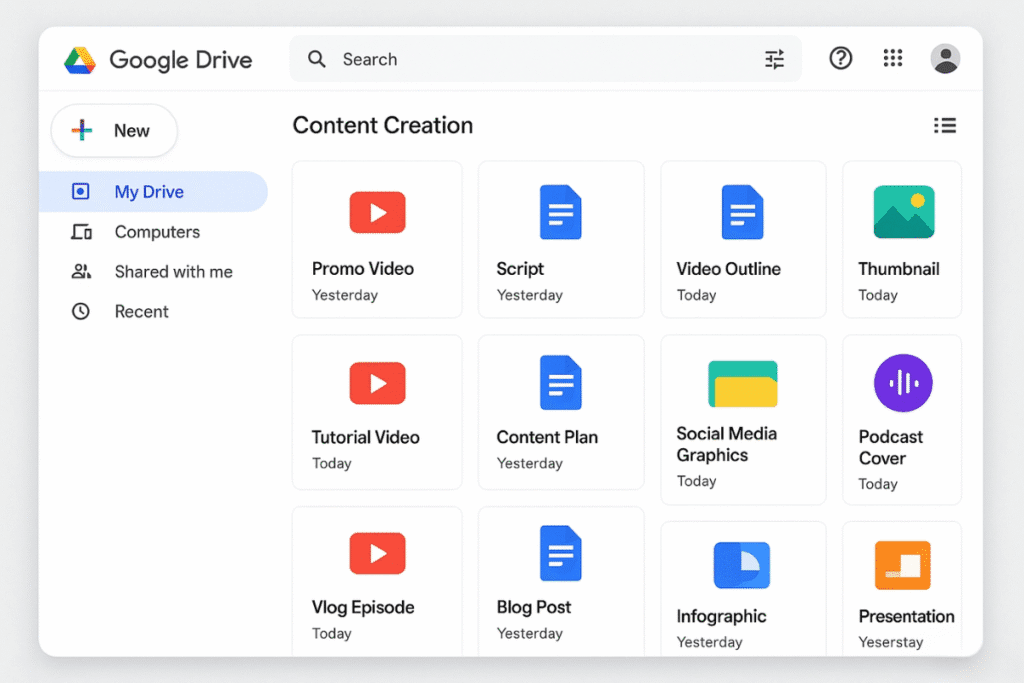Viewport: 1024px width, 683px height.
Task: Open the Script document
Action: click(561, 238)
